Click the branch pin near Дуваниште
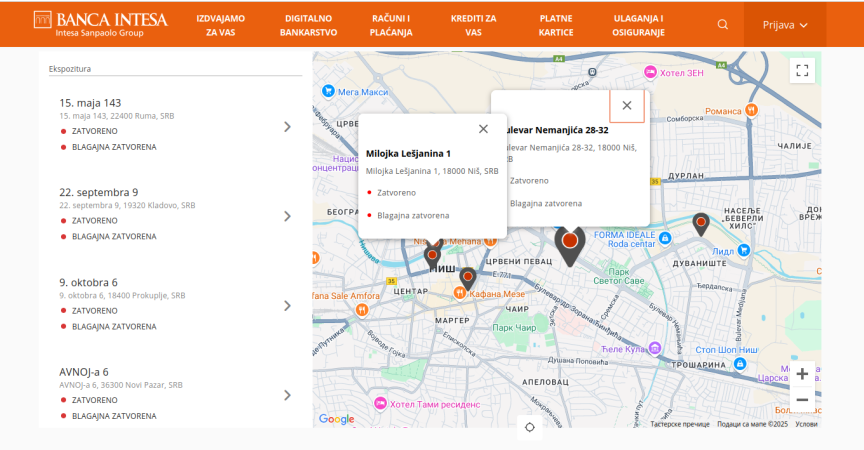Image resolution: width=864 pixels, height=450 pixels. [700, 224]
